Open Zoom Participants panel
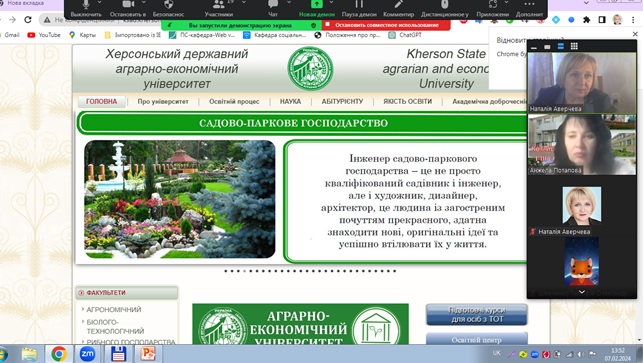The height and width of the screenshot is (363, 643). pos(219,8)
